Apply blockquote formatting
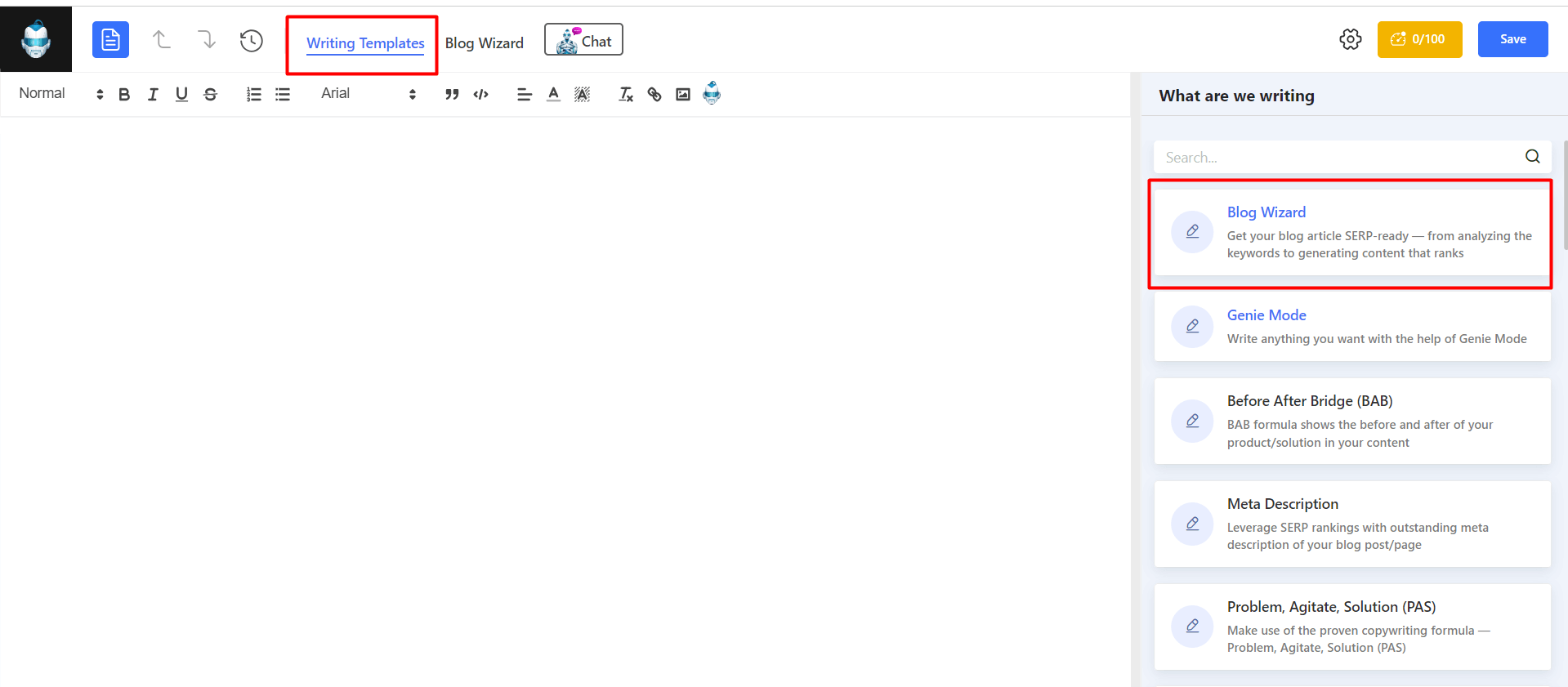Viewport: 1568px width, 687px height. (x=452, y=94)
